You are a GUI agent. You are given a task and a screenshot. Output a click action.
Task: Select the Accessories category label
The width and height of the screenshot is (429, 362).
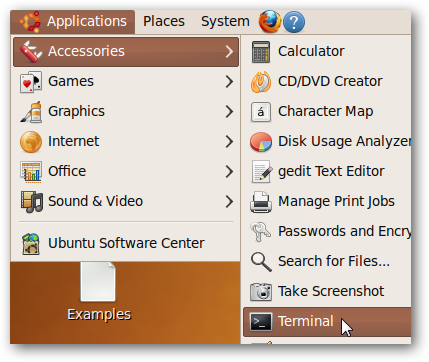click(x=86, y=51)
